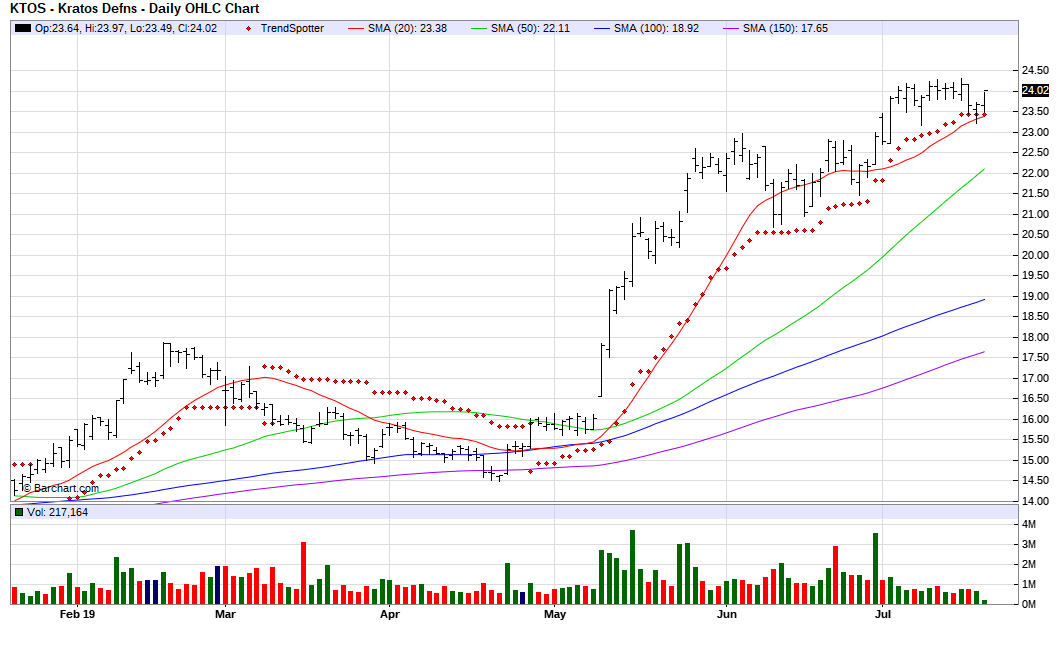Click the Mar date axis label
The image size is (1060, 645).
225,615
